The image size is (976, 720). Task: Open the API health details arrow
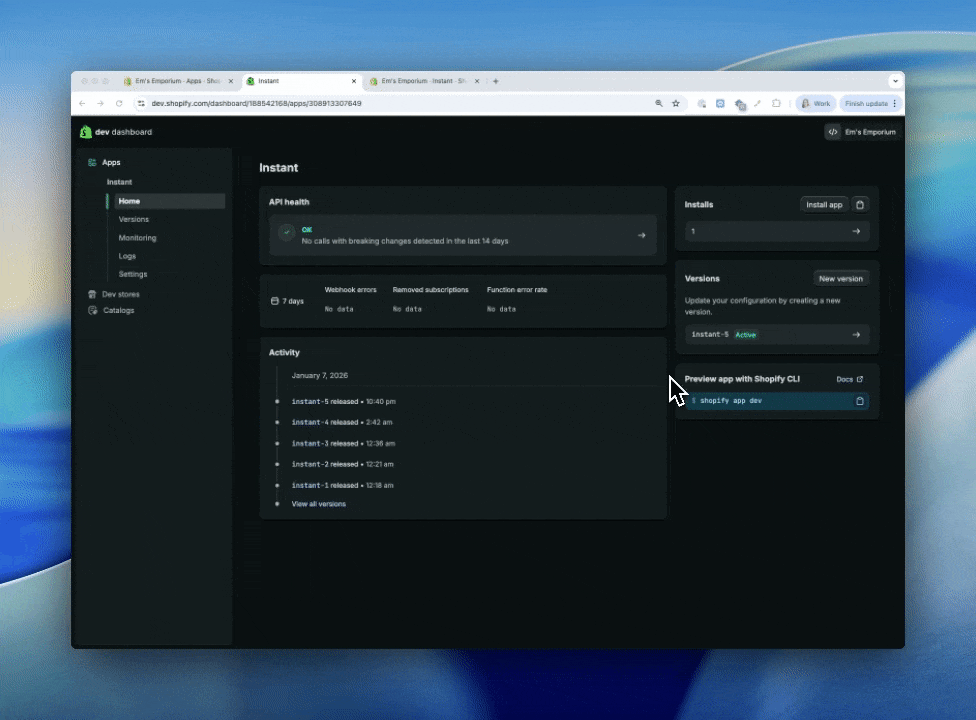[641, 235]
